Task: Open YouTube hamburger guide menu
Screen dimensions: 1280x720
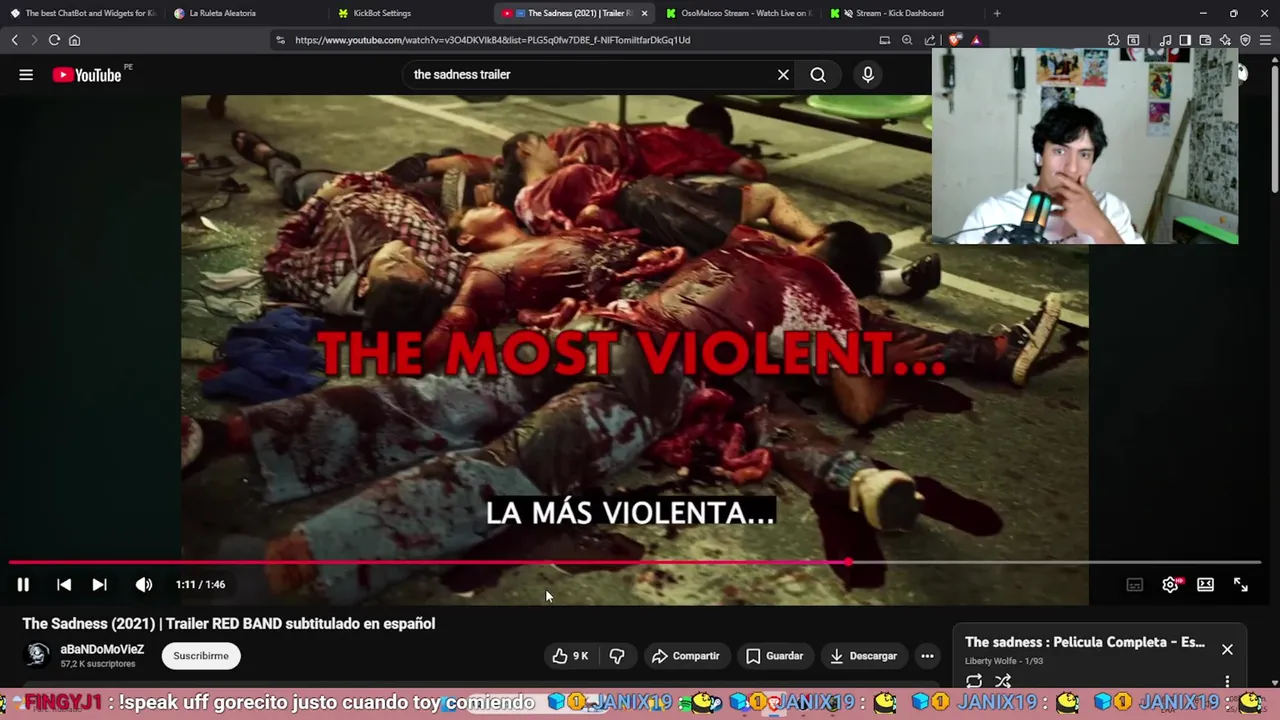Action: [x=26, y=75]
